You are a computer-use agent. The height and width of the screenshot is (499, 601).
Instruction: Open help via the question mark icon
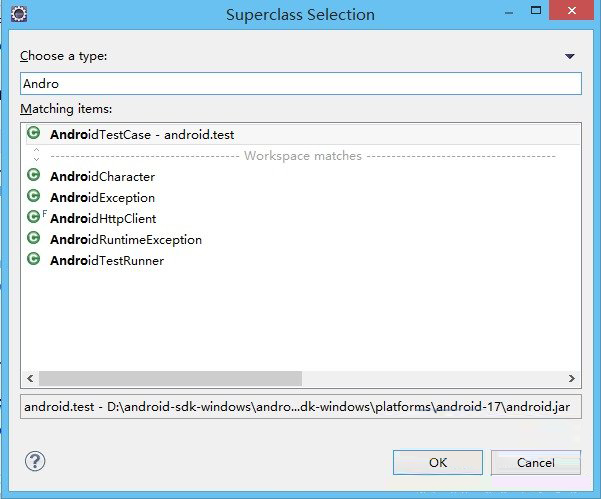coord(35,461)
